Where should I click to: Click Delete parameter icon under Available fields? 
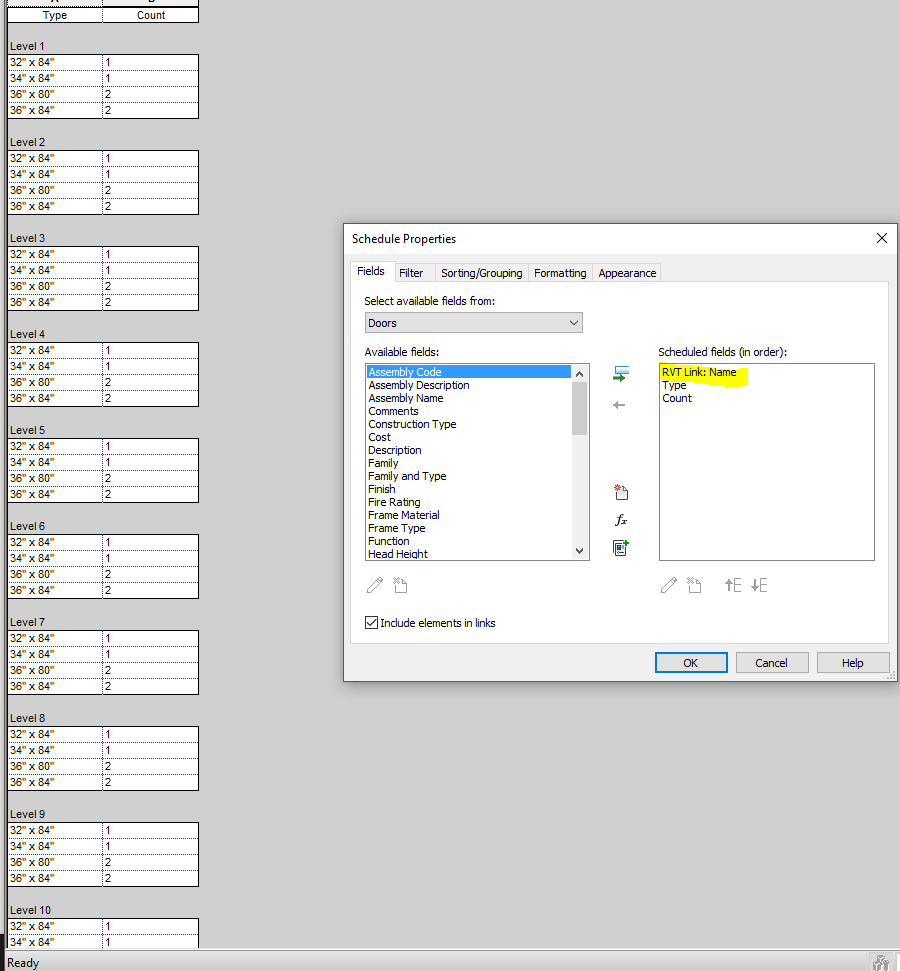tap(400, 585)
